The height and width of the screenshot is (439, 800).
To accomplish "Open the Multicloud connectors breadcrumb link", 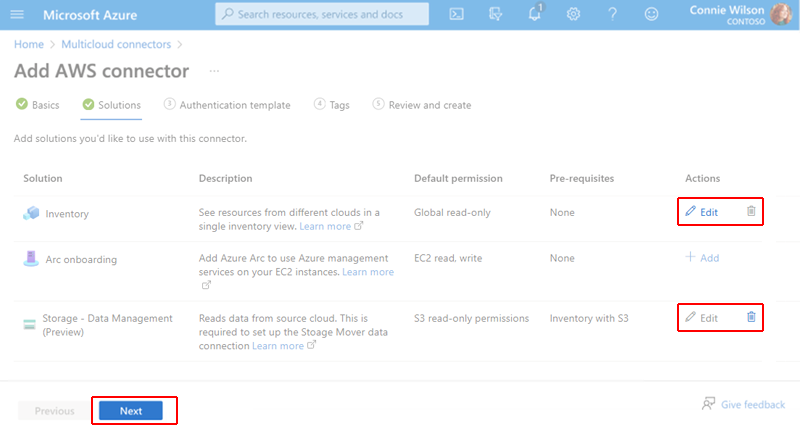I will pyautogui.click(x=116, y=44).
